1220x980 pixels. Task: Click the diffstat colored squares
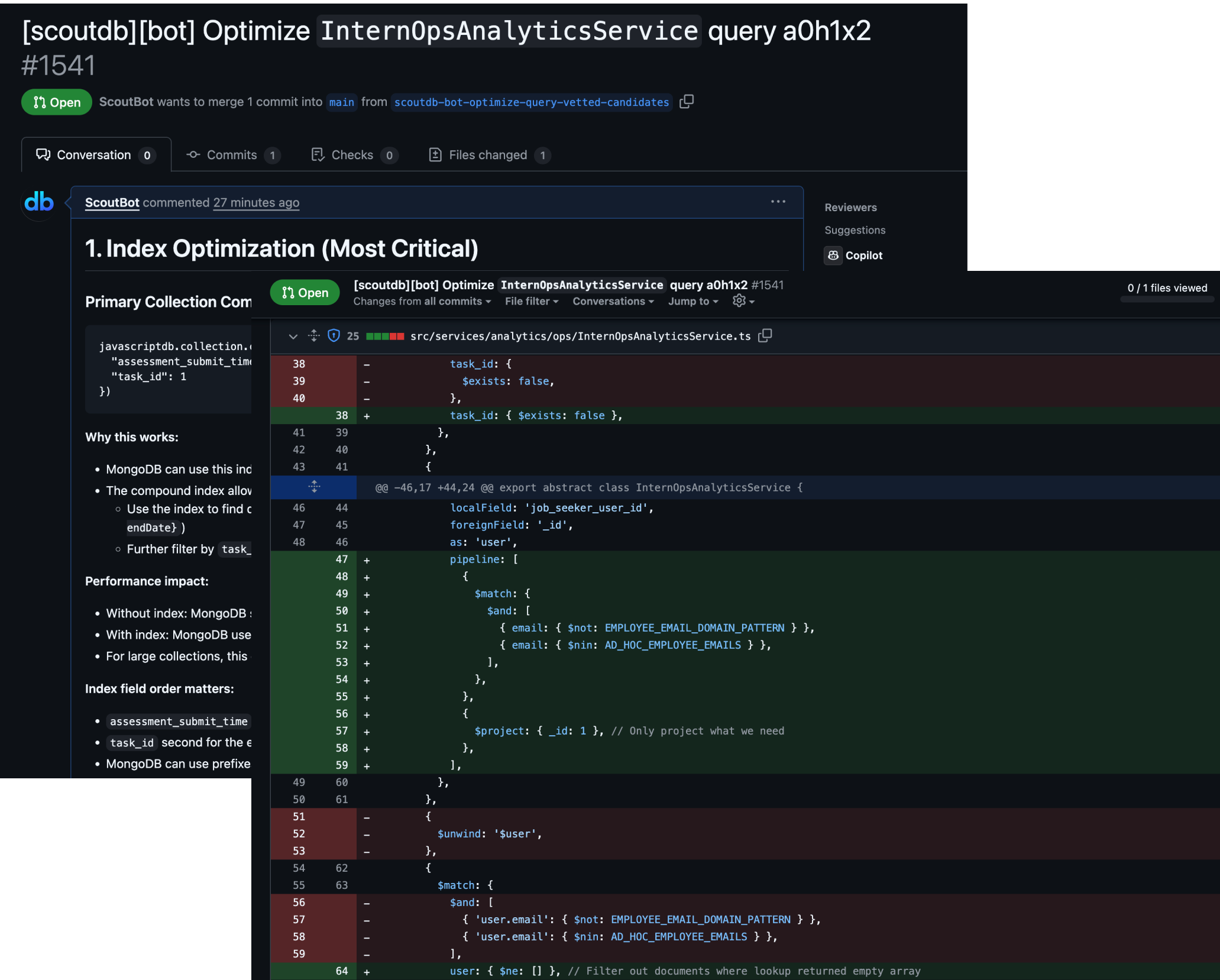[385, 336]
